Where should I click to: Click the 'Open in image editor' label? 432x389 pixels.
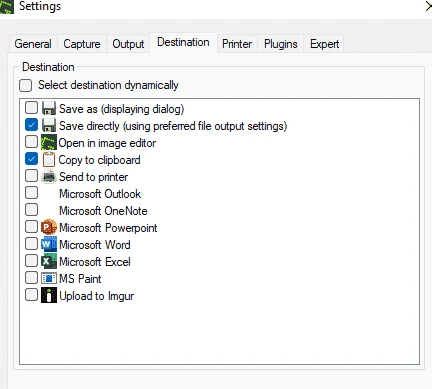click(107, 143)
